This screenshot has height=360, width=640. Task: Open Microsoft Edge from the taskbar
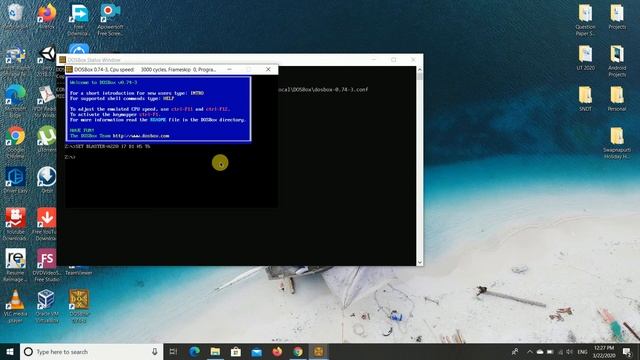195,351
